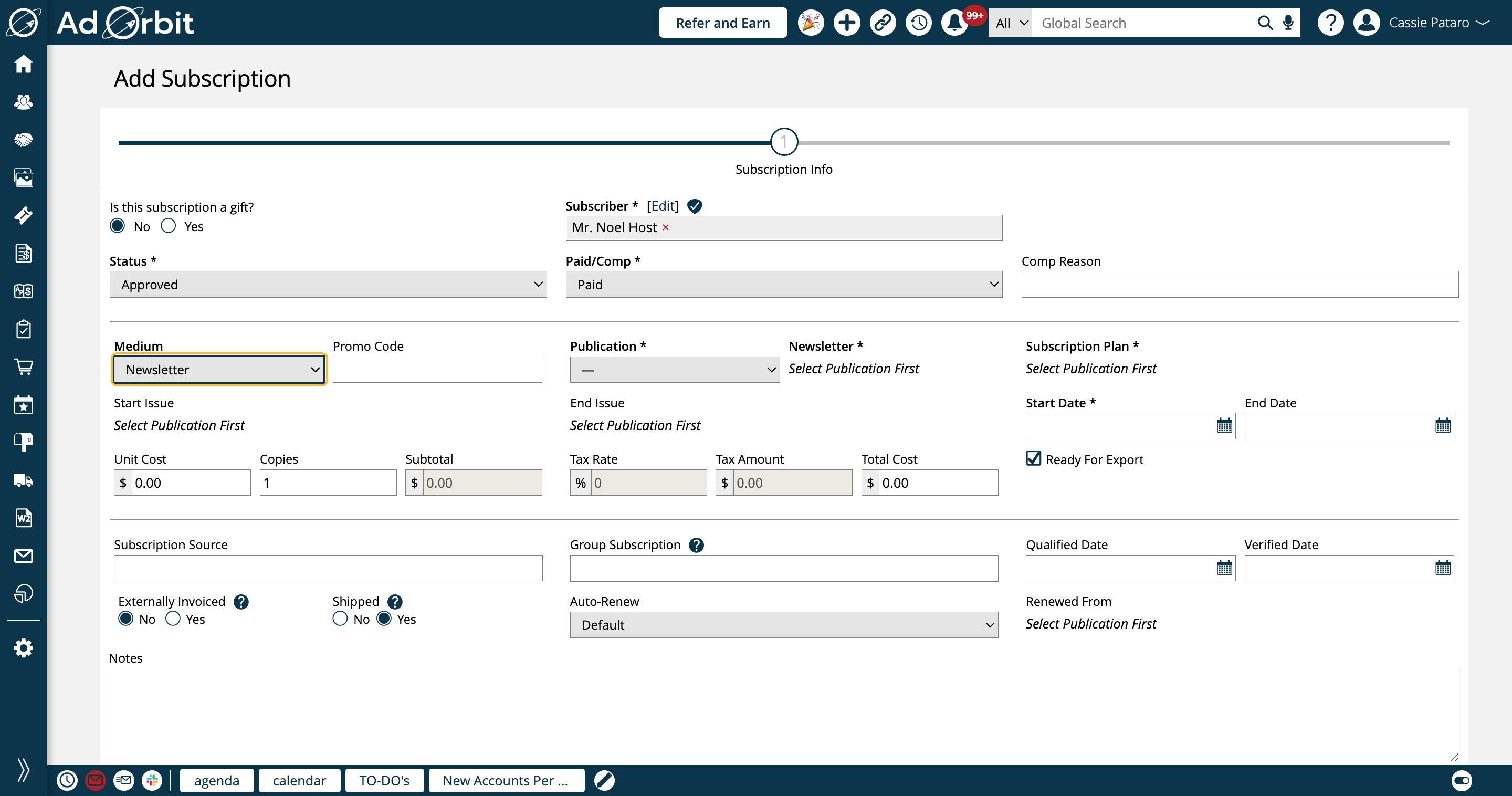Open the Auto-Renew dropdown

tap(784, 625)
